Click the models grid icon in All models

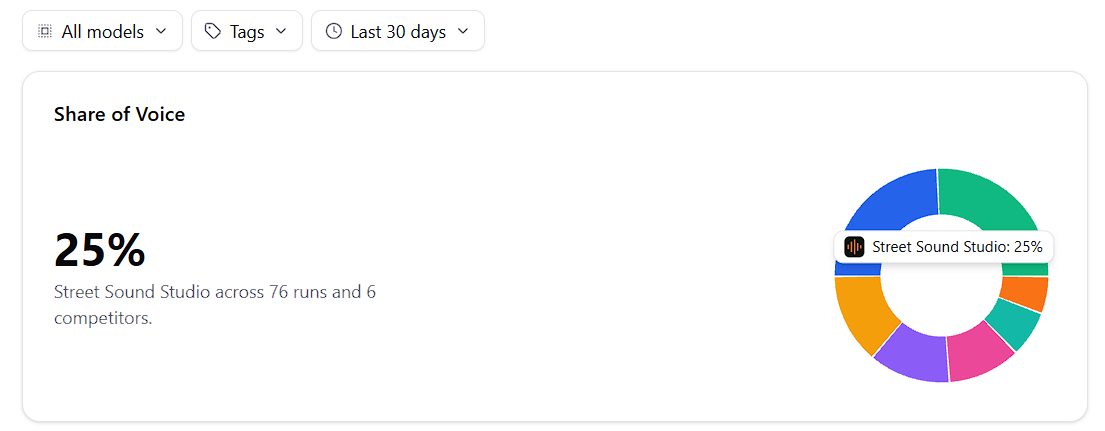(x=44, y=31)
